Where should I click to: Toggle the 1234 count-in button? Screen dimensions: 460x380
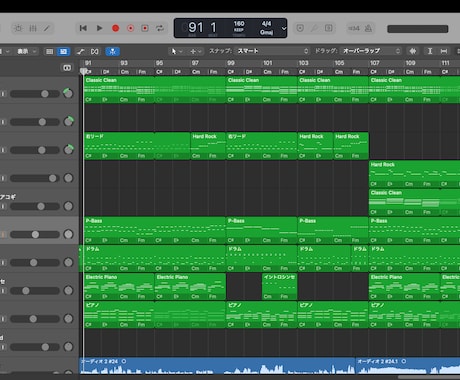pyautogui.click(x=354, y=28)
